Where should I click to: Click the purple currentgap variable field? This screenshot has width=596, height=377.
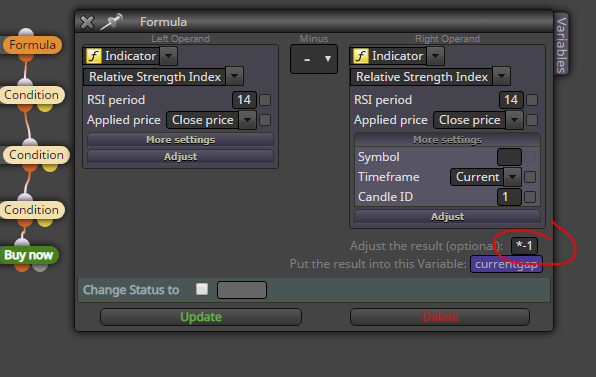506,264
